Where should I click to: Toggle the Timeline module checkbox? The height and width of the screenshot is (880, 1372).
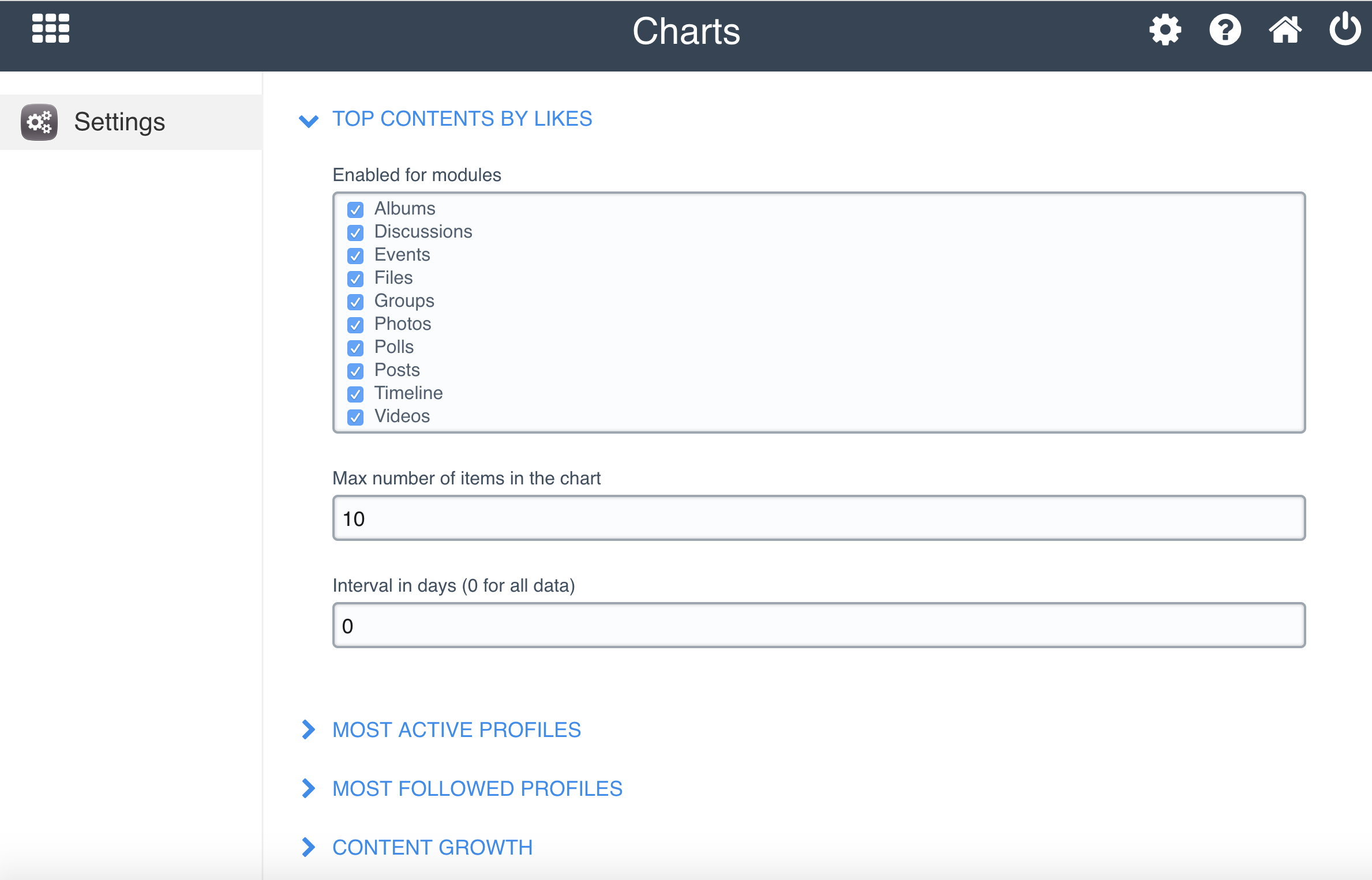[x=355, y=394]
